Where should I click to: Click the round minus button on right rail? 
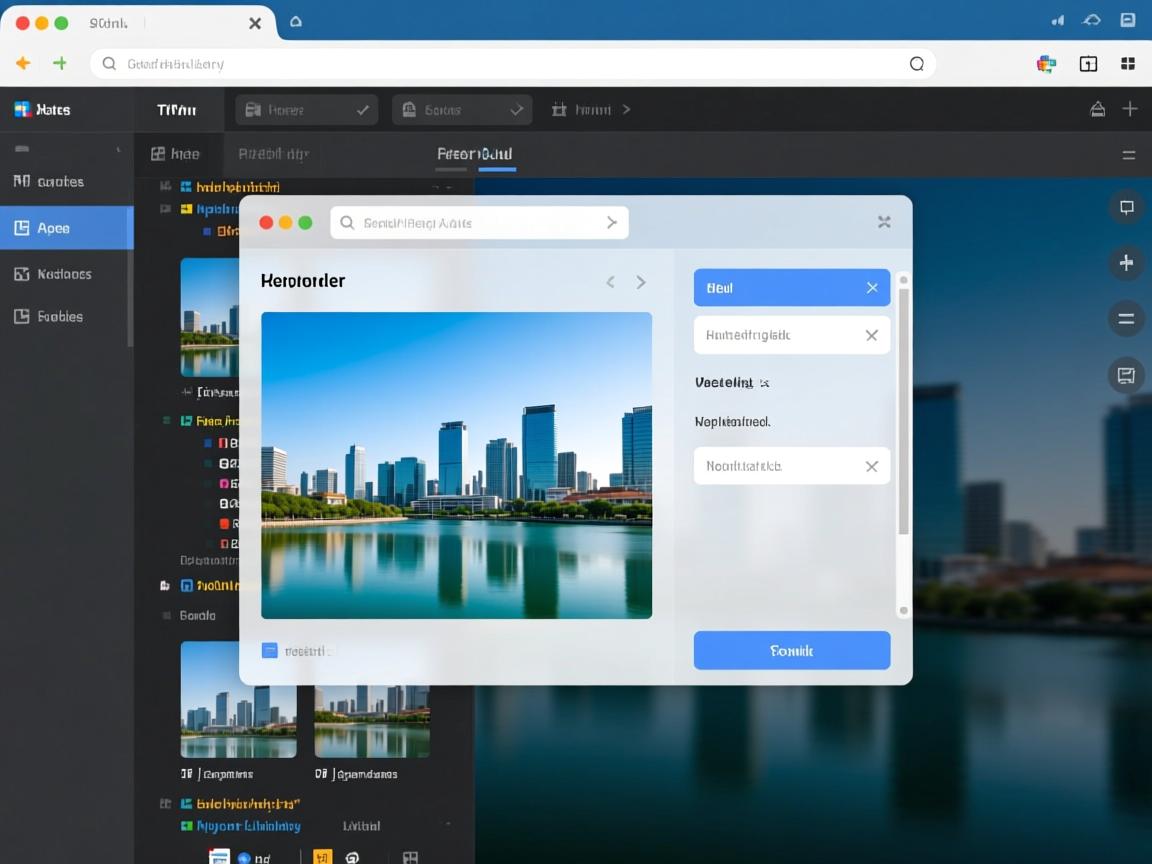coord(1126,319)
